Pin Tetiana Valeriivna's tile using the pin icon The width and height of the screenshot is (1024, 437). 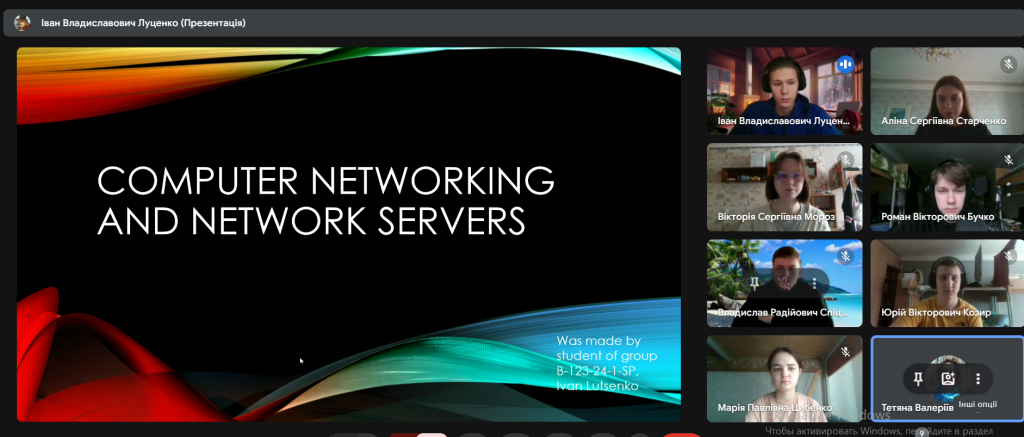[x=917, y=379]
